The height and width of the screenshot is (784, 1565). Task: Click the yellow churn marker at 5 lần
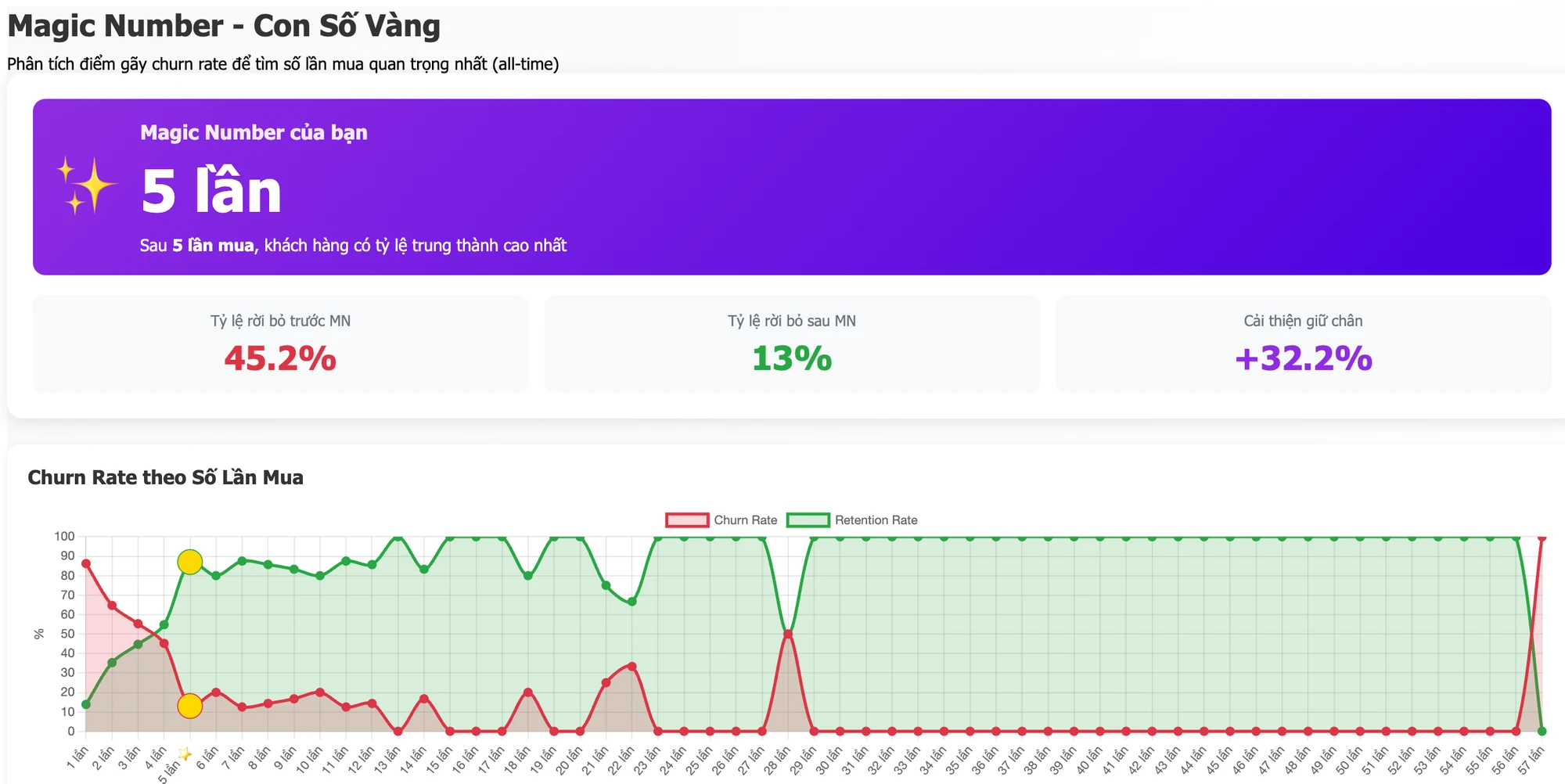189,706
